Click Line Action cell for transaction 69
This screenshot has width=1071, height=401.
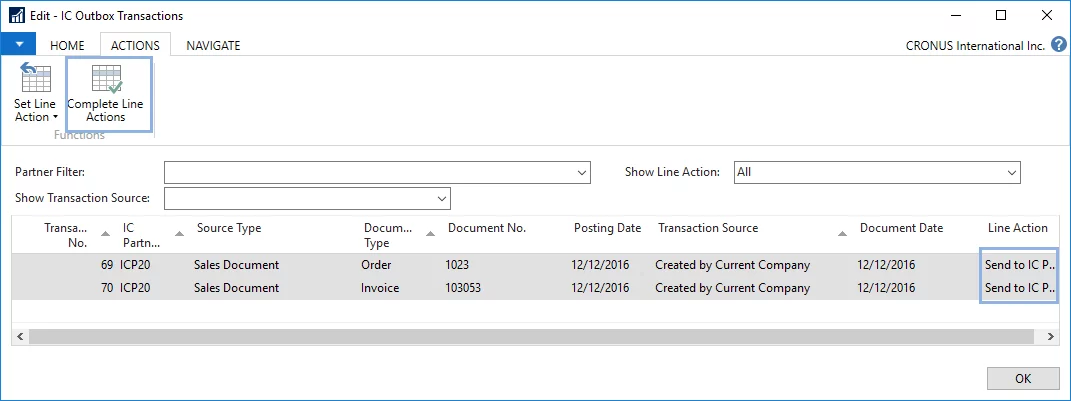click(1019, 265)
